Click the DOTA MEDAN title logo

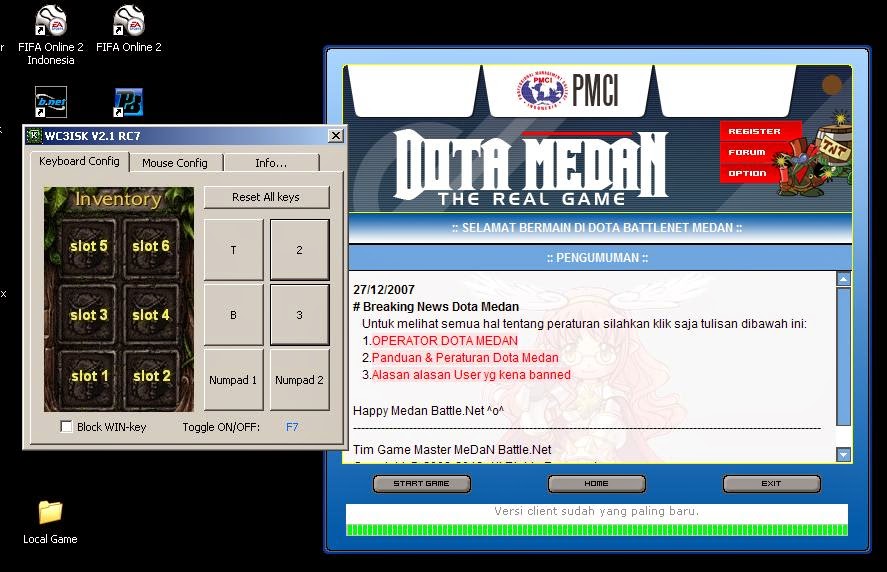(531, 167)
